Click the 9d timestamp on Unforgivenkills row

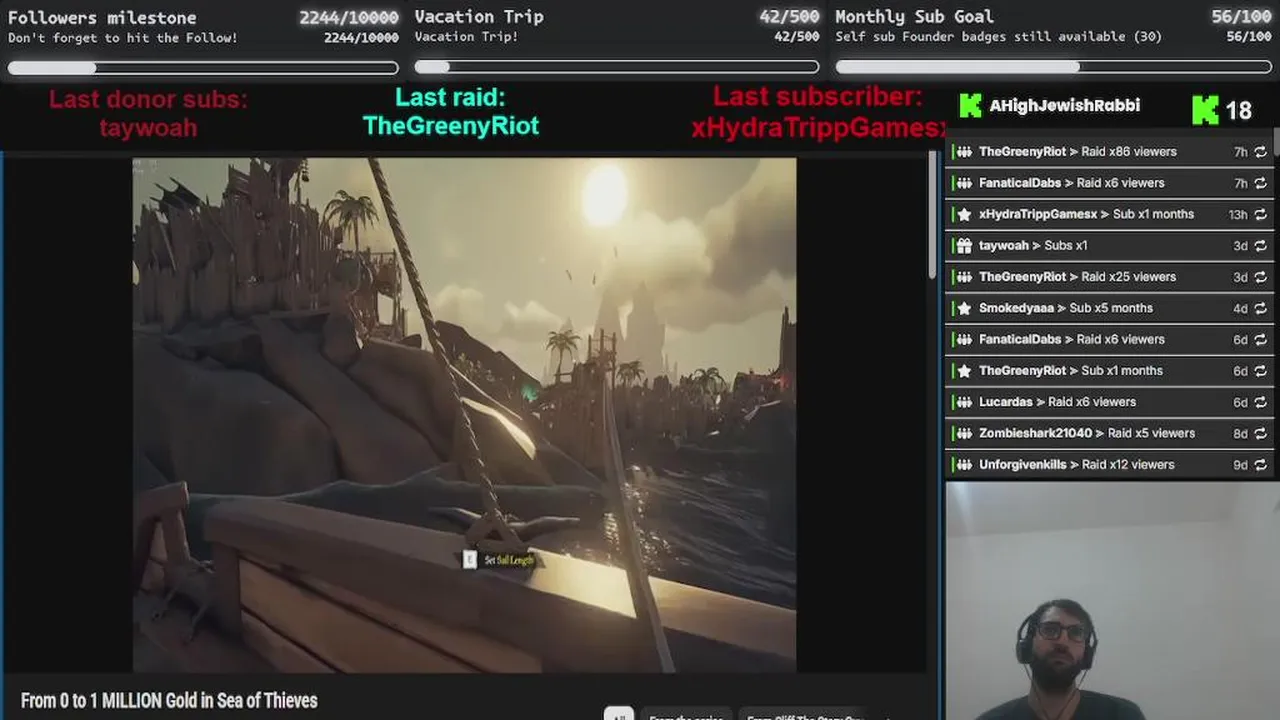(1240, 464)
